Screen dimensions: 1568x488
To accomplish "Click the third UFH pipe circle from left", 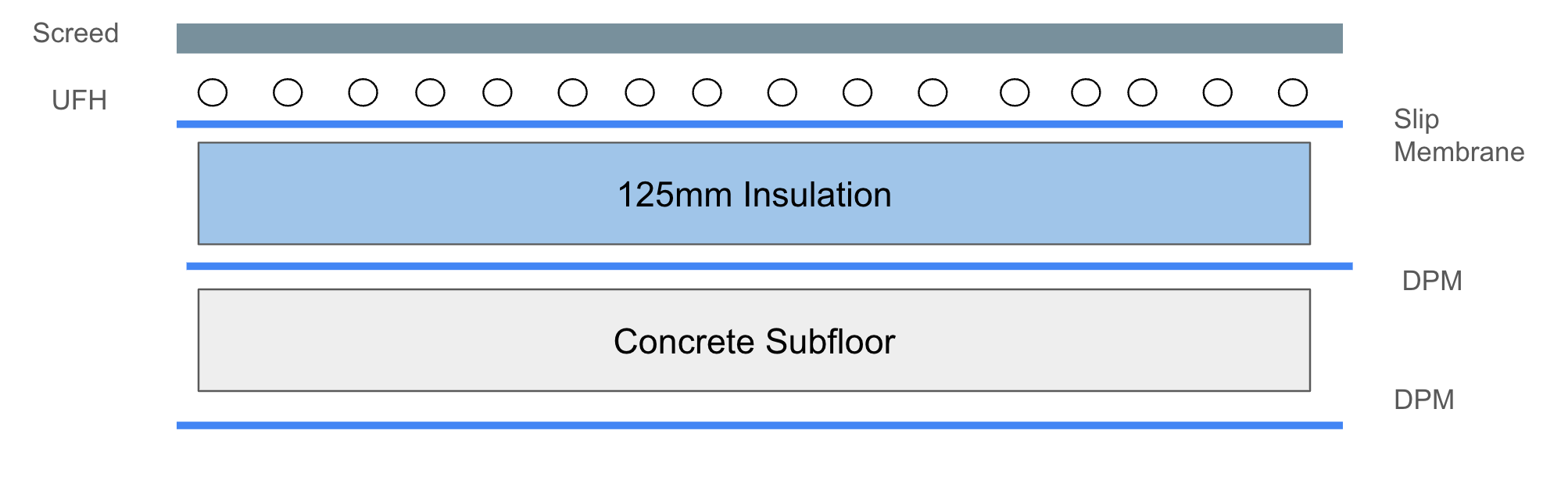I will point(363,92).
